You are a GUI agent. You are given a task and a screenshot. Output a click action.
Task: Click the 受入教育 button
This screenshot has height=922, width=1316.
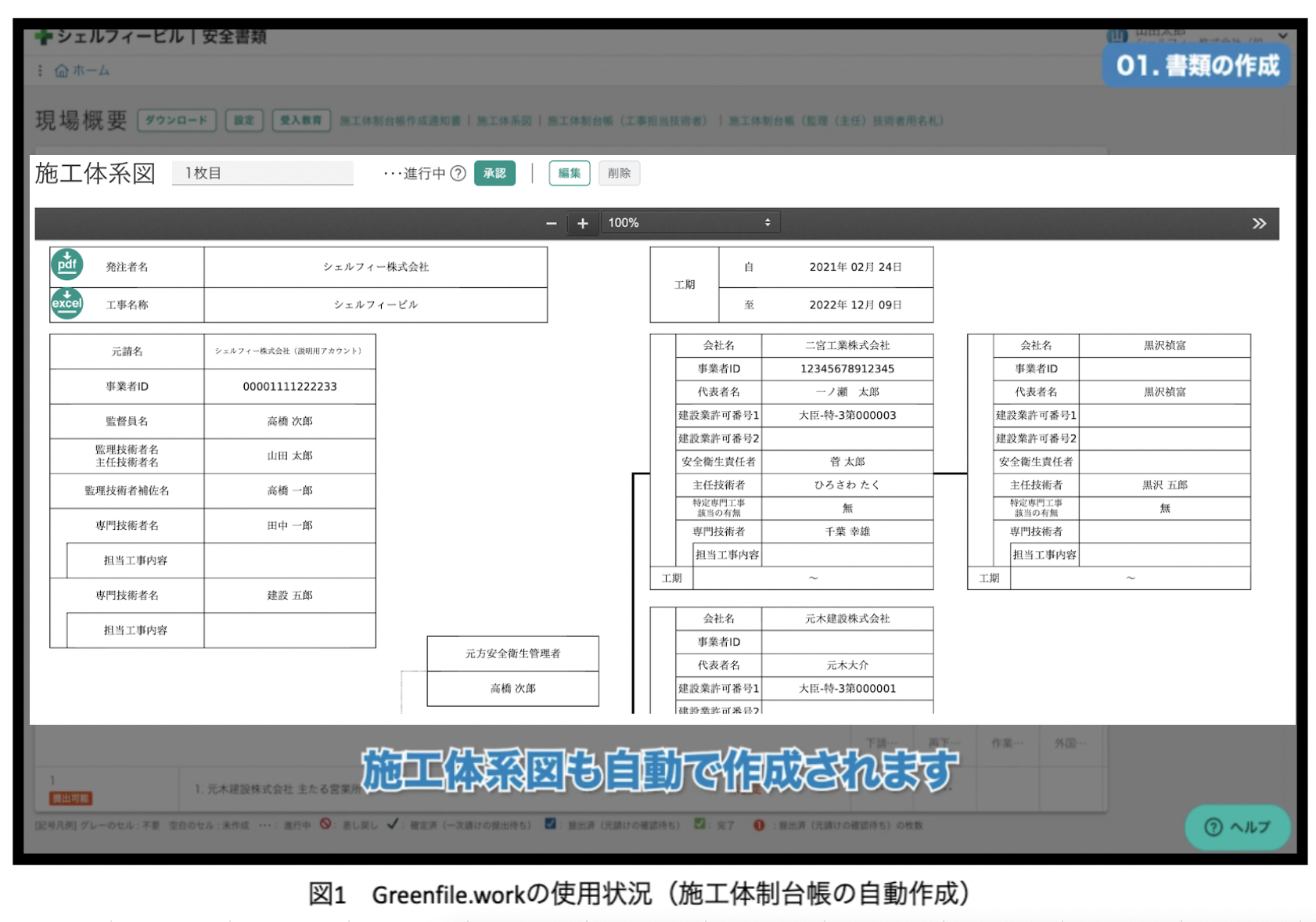coord(301,121)
